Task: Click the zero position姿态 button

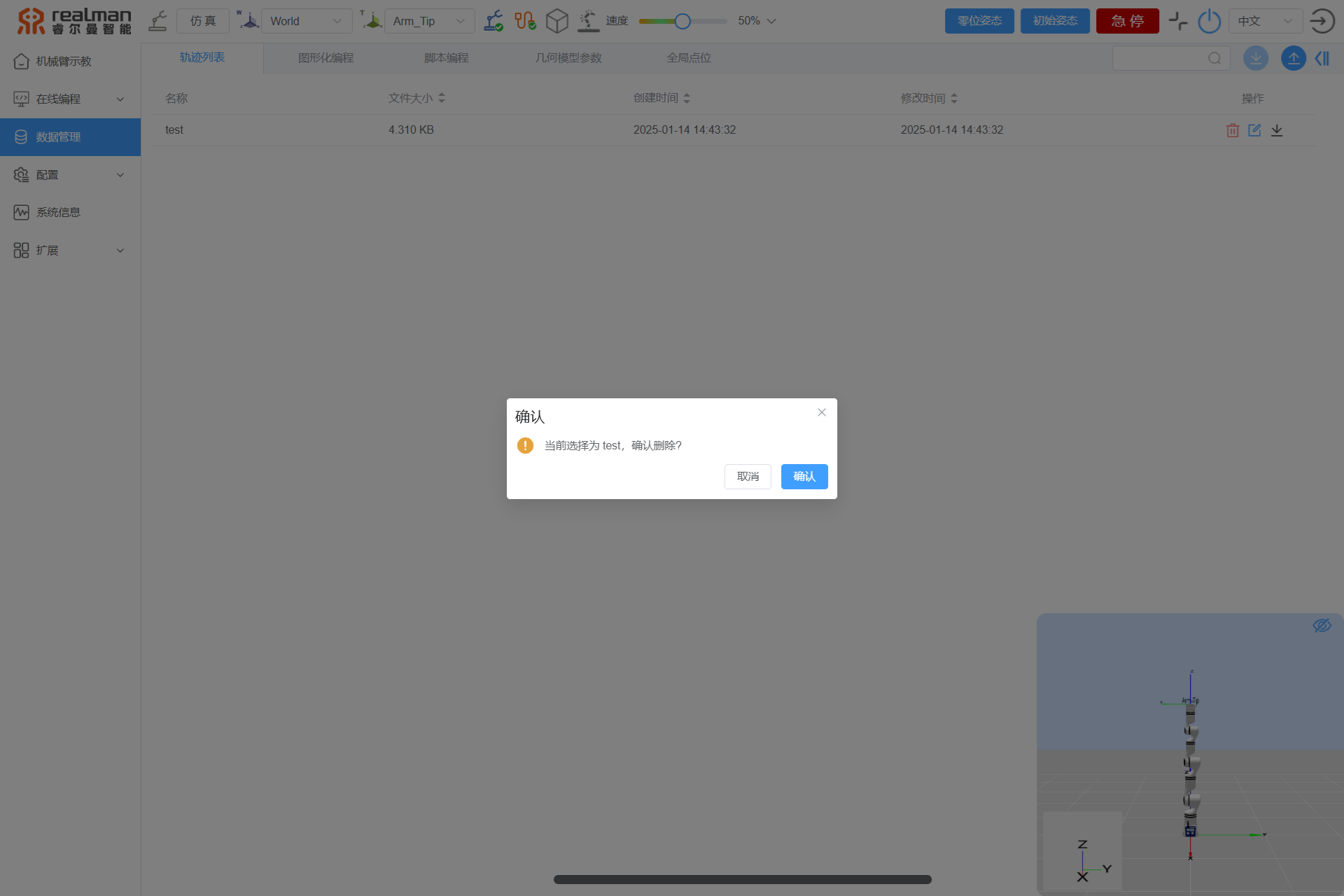Action: click(979, 20)
